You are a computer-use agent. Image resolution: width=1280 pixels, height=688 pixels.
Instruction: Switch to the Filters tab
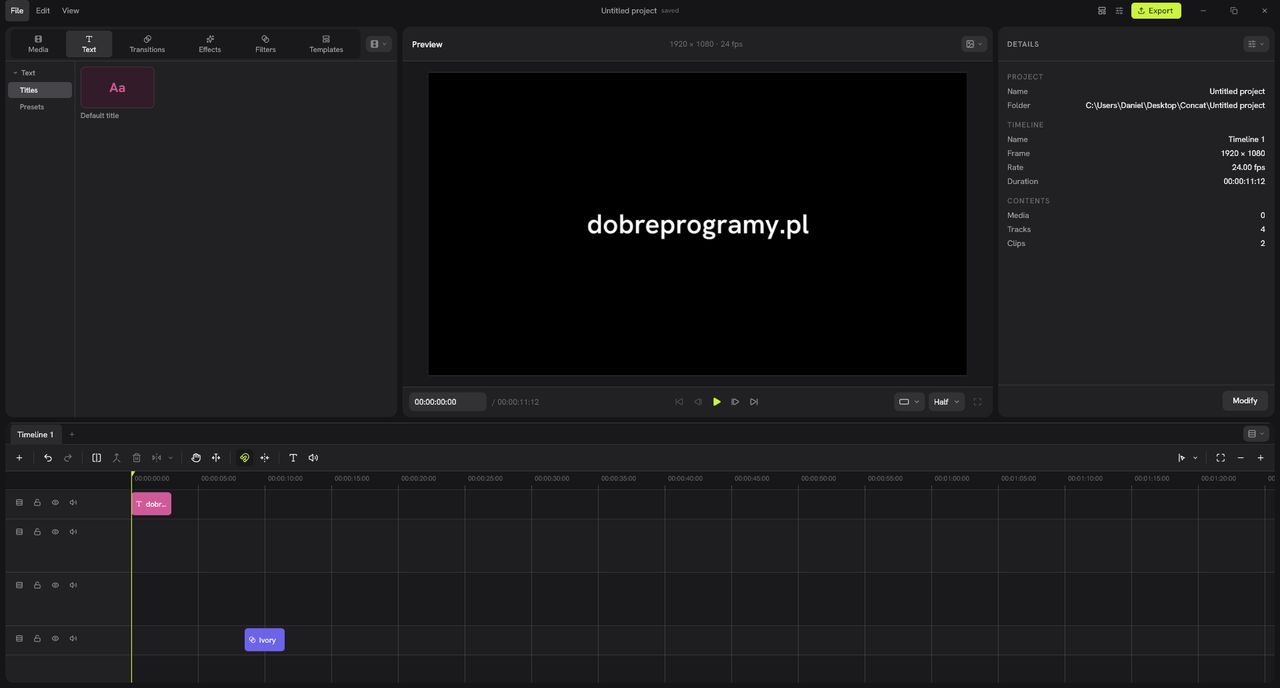(265, 44)
